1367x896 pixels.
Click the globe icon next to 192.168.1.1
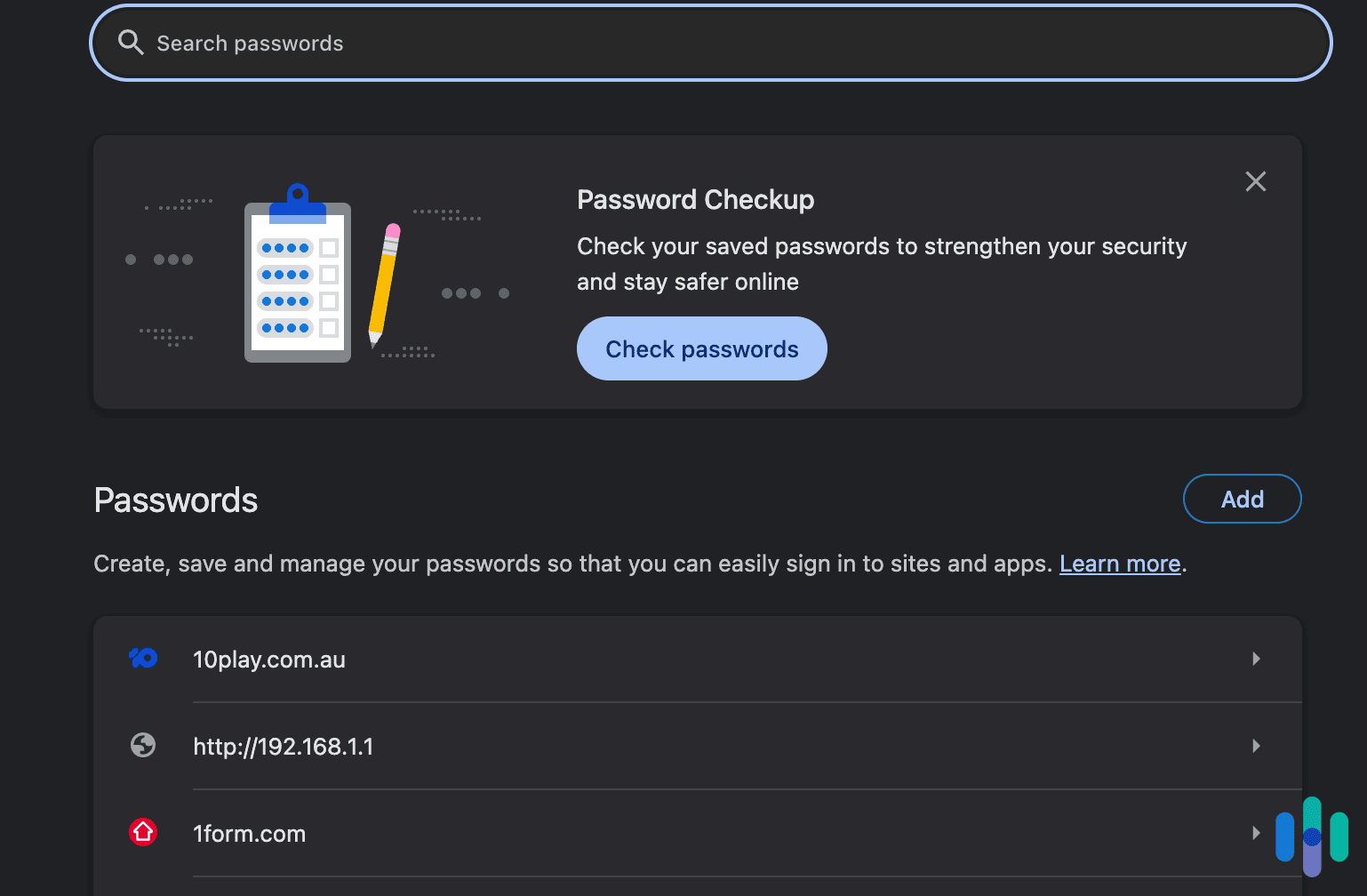143,746
